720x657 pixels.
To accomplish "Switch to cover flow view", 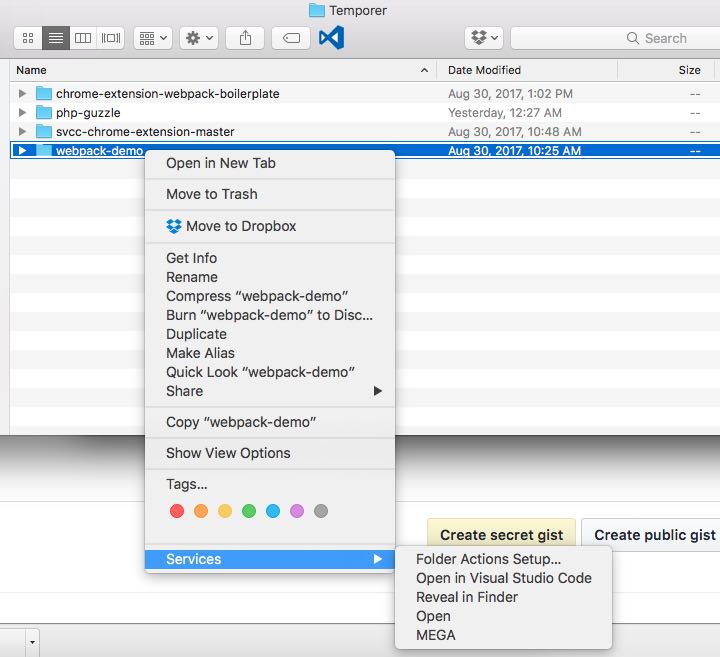I will pyautogui.click(x=111, y=38).
